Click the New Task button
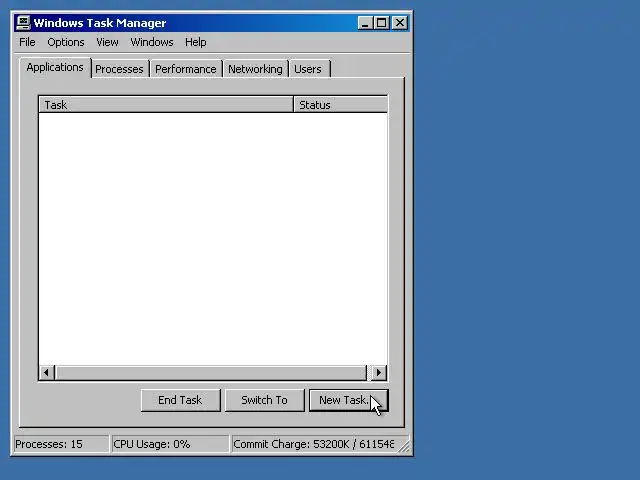The image size is (640, 480). pyautogui.click(x=349, y=400)
